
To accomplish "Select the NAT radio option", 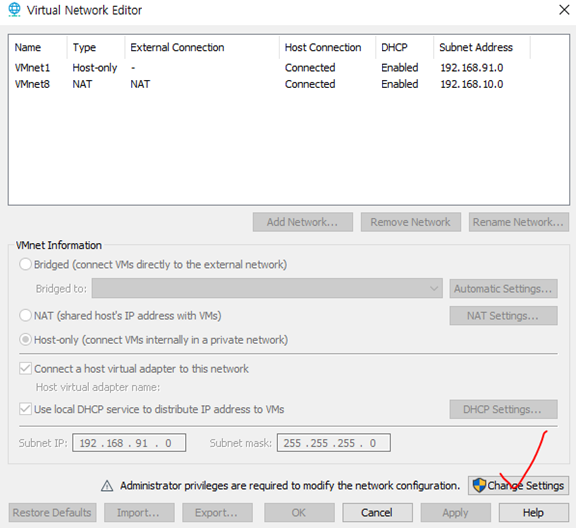I will pyautogui.click(x=25, y=315).
